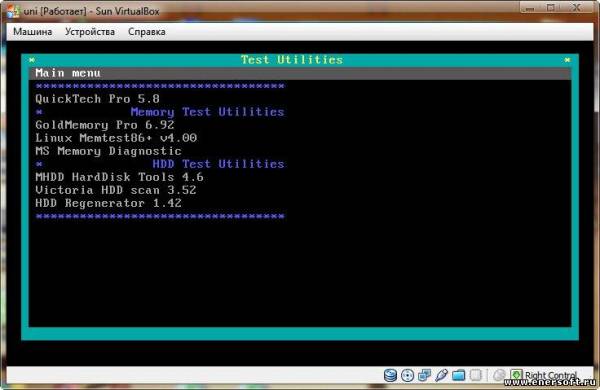The image size is (600, 390).
Task: Select the GoldMemory Pro 6.92 entry
Action: coord(105,125)
